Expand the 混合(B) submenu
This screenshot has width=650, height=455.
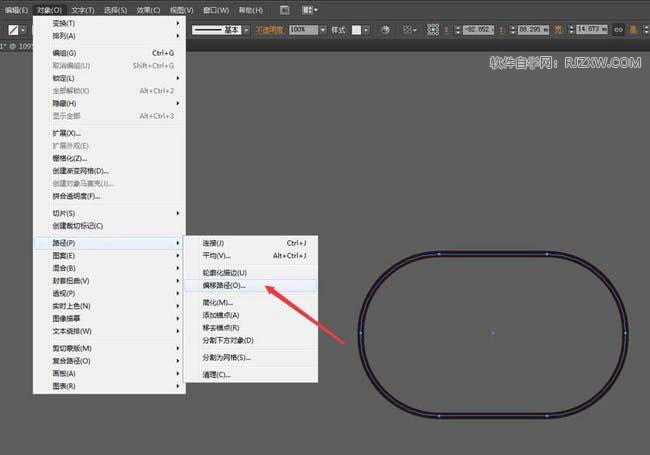pyautogui.click(x=109, y=268)
